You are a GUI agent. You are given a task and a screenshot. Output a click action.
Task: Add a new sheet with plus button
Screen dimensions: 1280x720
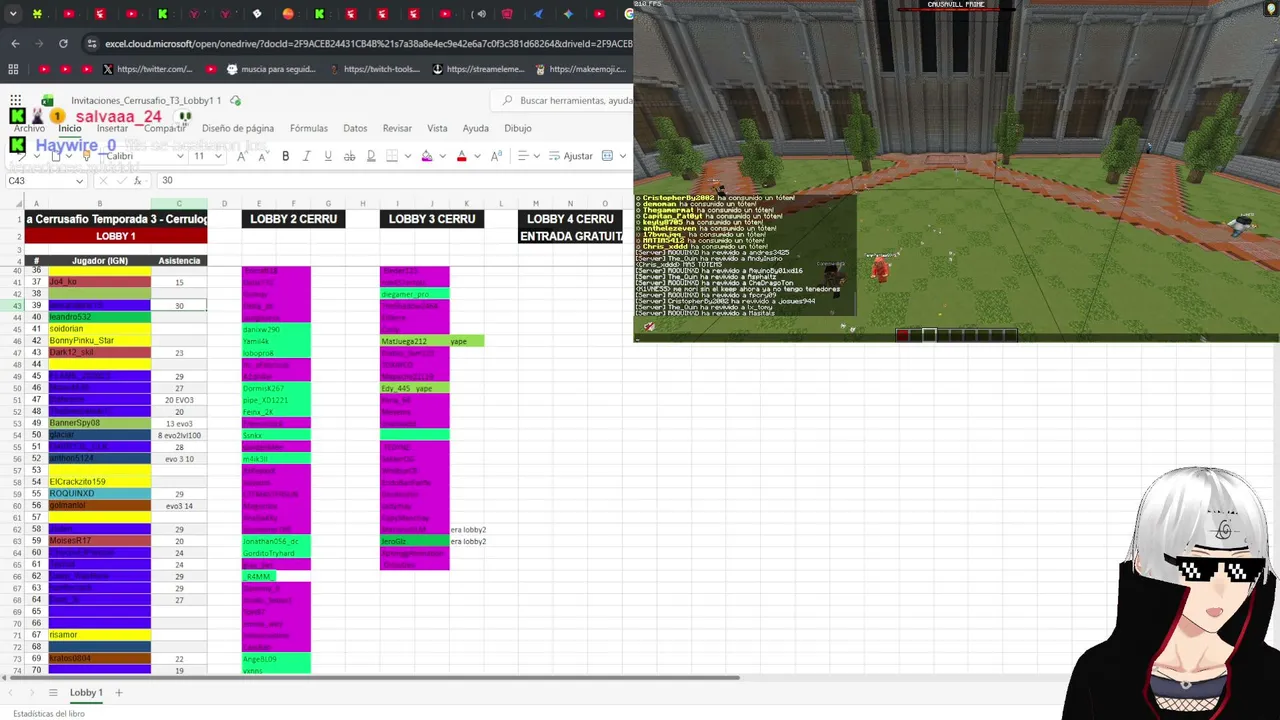tap(118, 692)
